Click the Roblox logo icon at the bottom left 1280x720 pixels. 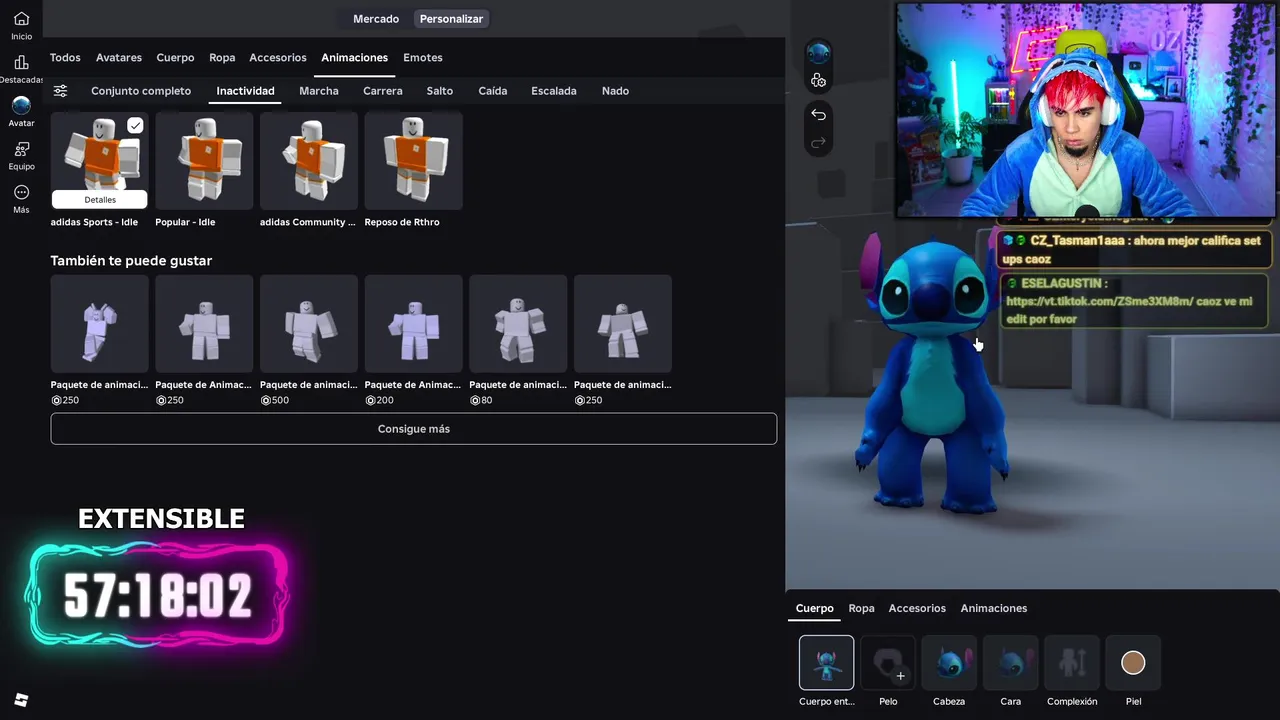pyautogui.click(x=21, y=700)
